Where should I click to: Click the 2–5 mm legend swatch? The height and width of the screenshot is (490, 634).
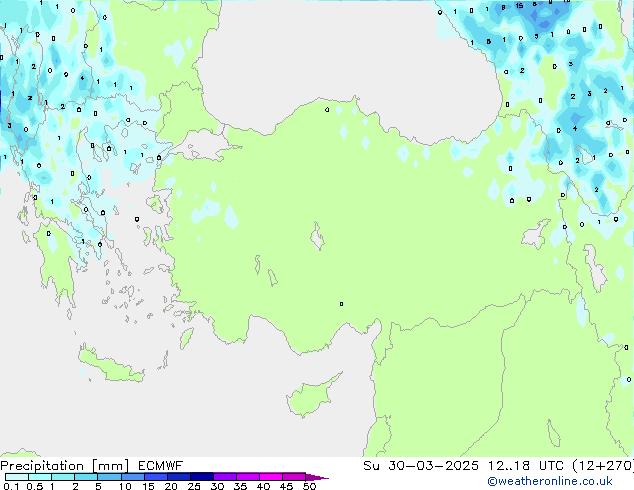86,477
